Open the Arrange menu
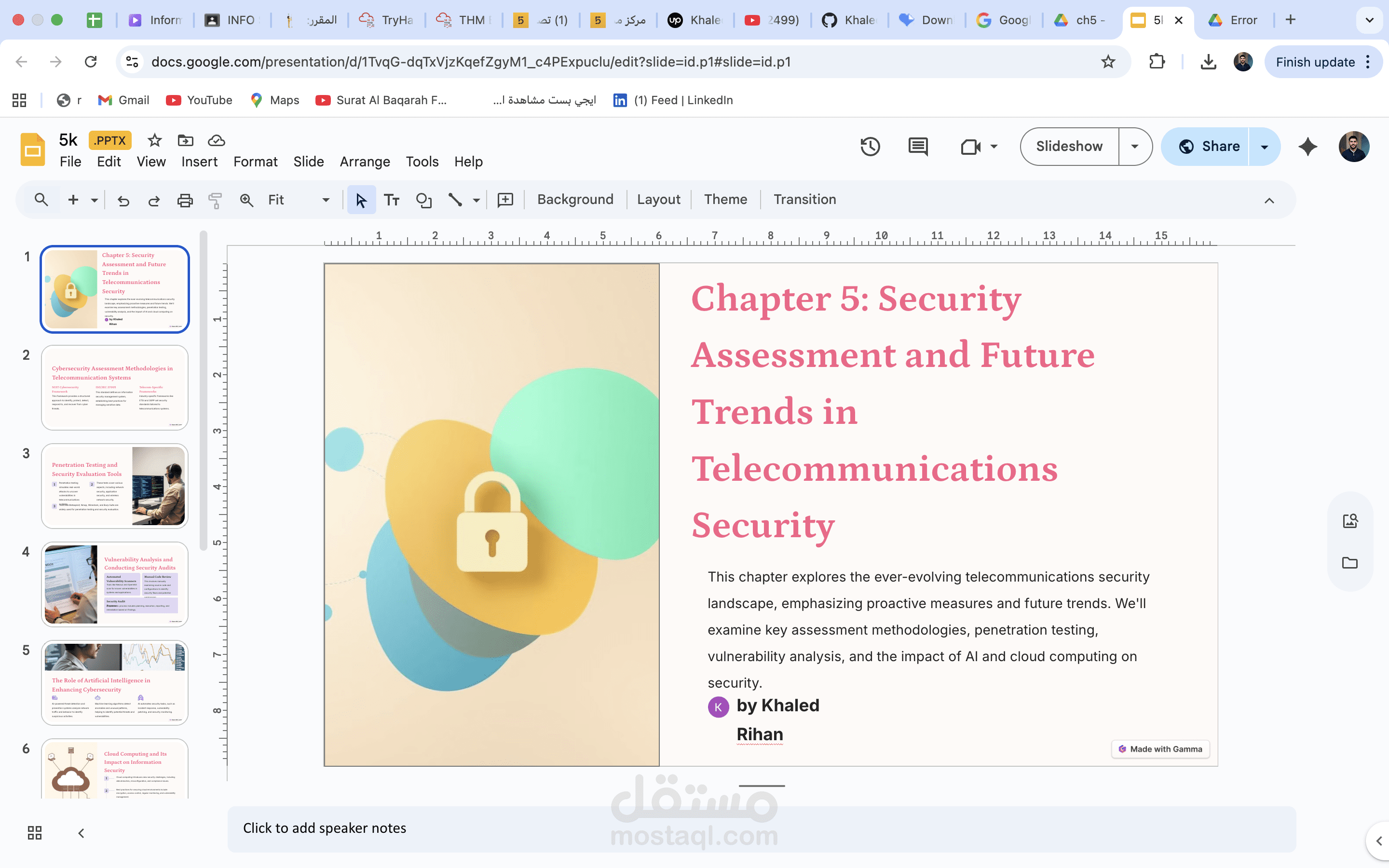 click(x=365, y=162)
